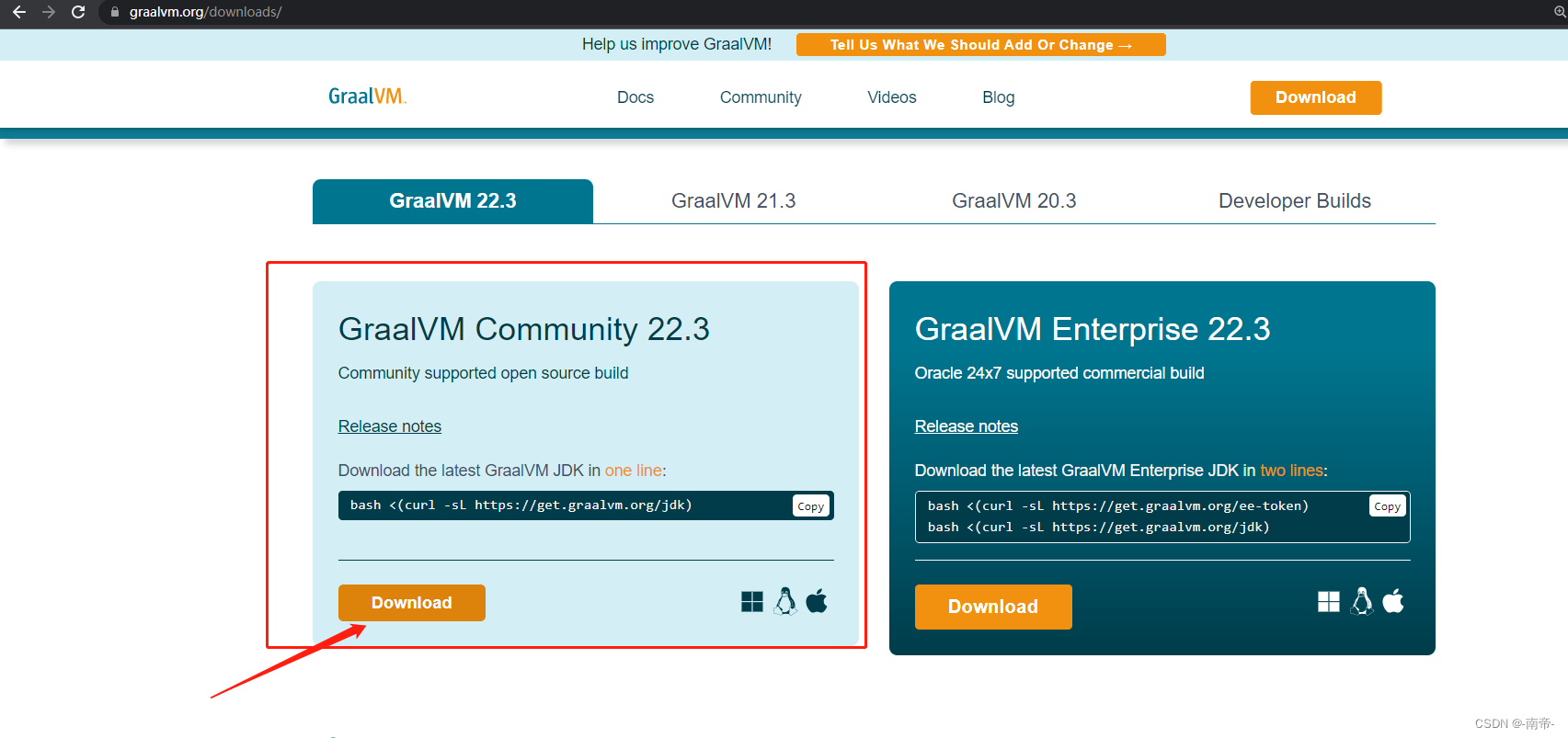
Task: Click Windows icon in Community card
Action: pos(752,602)
